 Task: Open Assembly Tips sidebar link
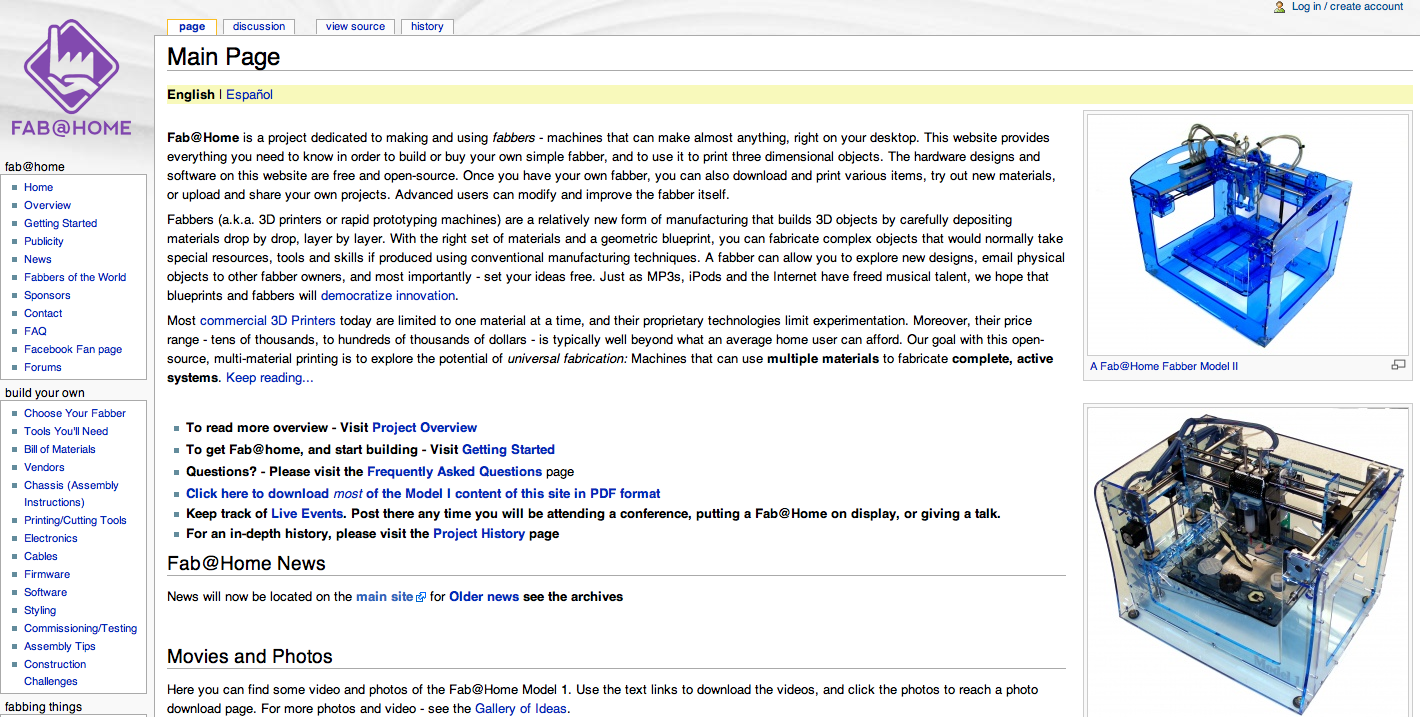(x=60, y=646)
